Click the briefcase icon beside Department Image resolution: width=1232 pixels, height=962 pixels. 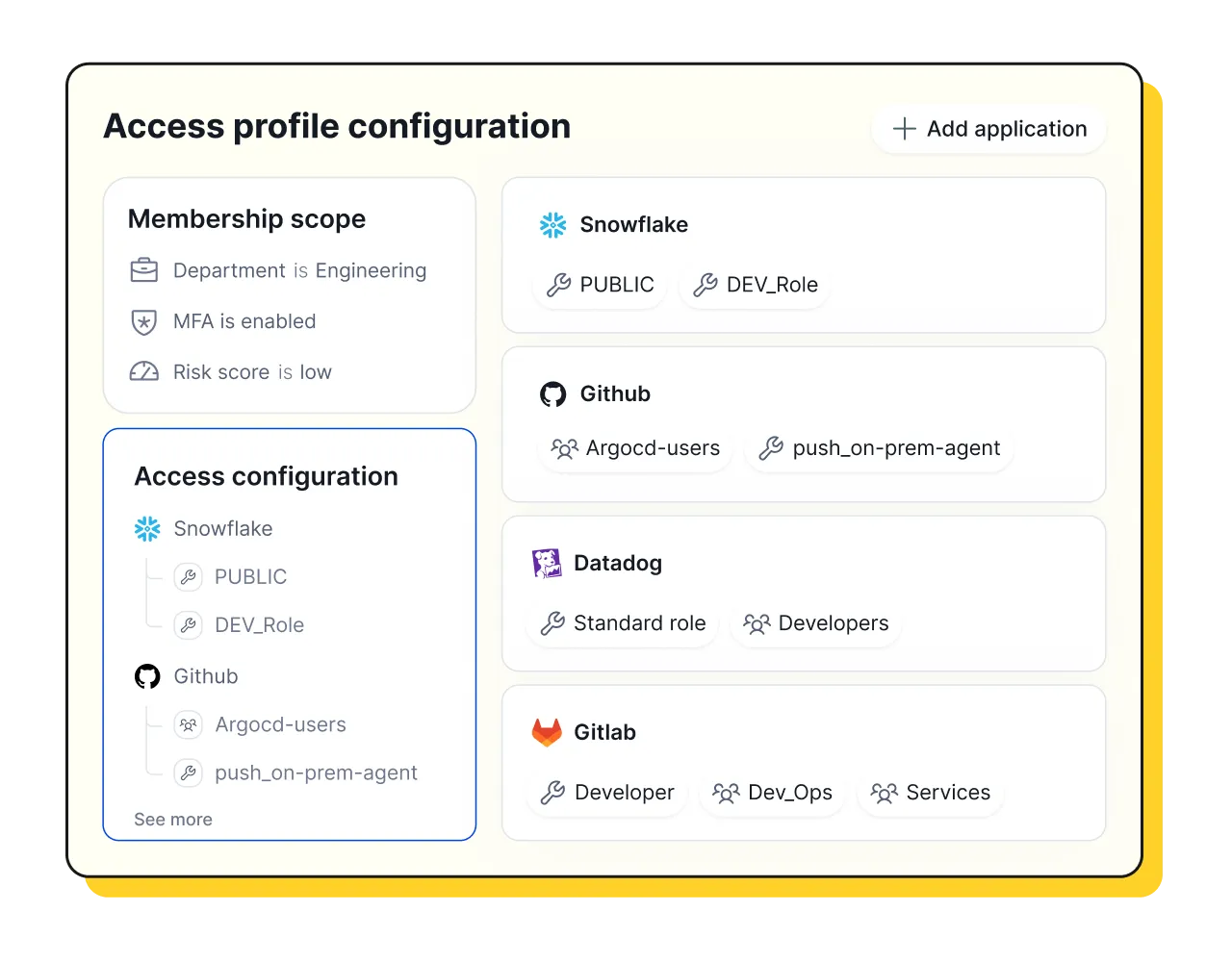point(143,270)
